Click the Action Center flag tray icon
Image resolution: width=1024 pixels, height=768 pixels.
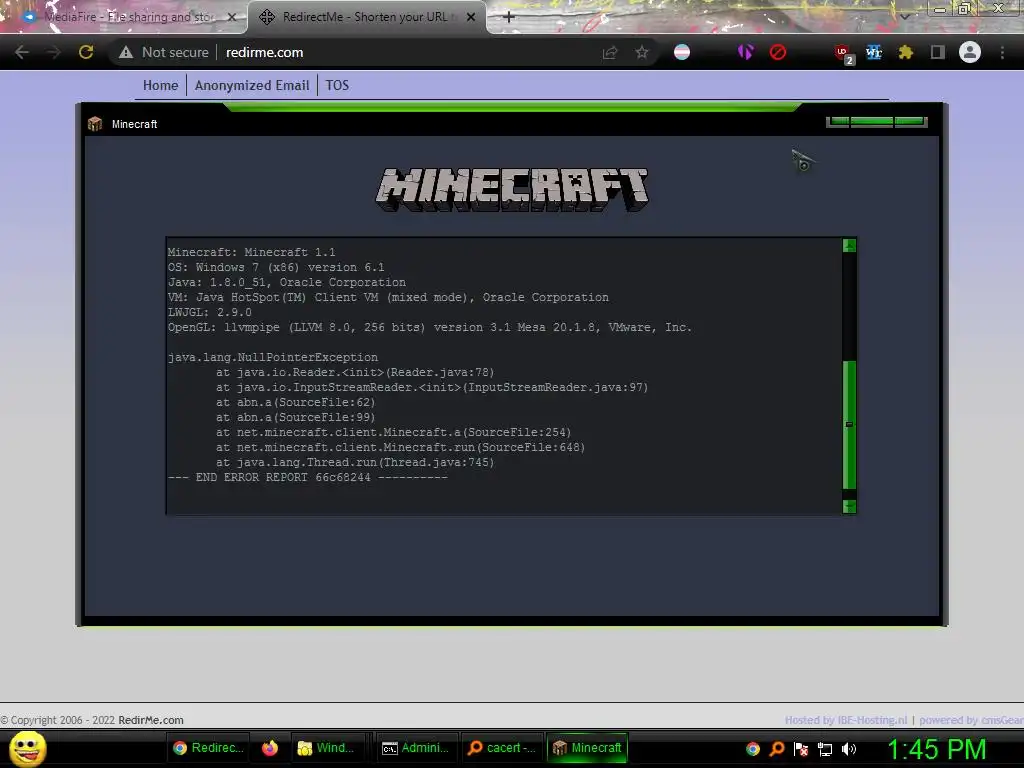[x=801, y=748]
